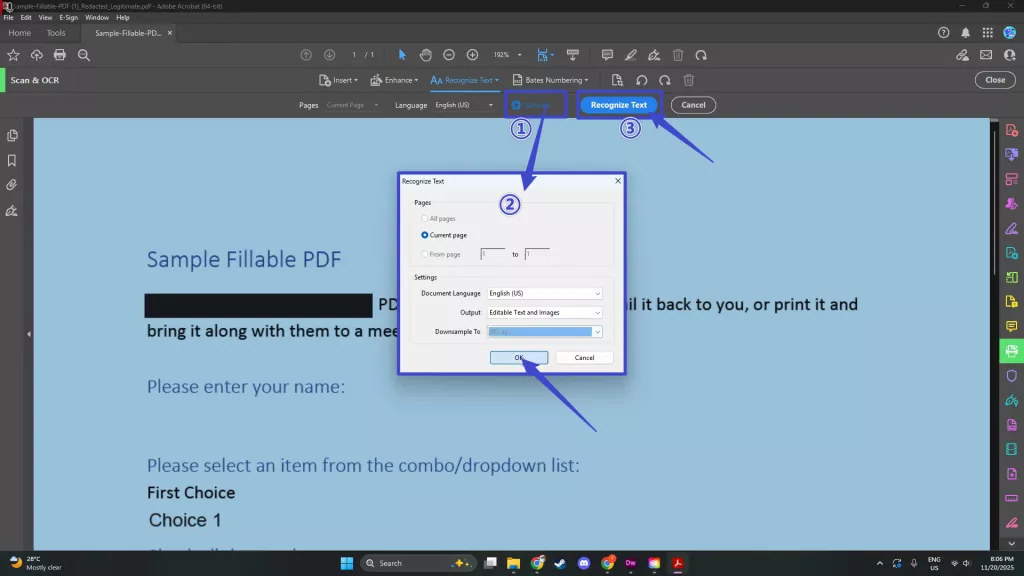The width and height of the screenshot is (1024, 576).
Task: Open the apps grid icon
Action: [987, 33]
